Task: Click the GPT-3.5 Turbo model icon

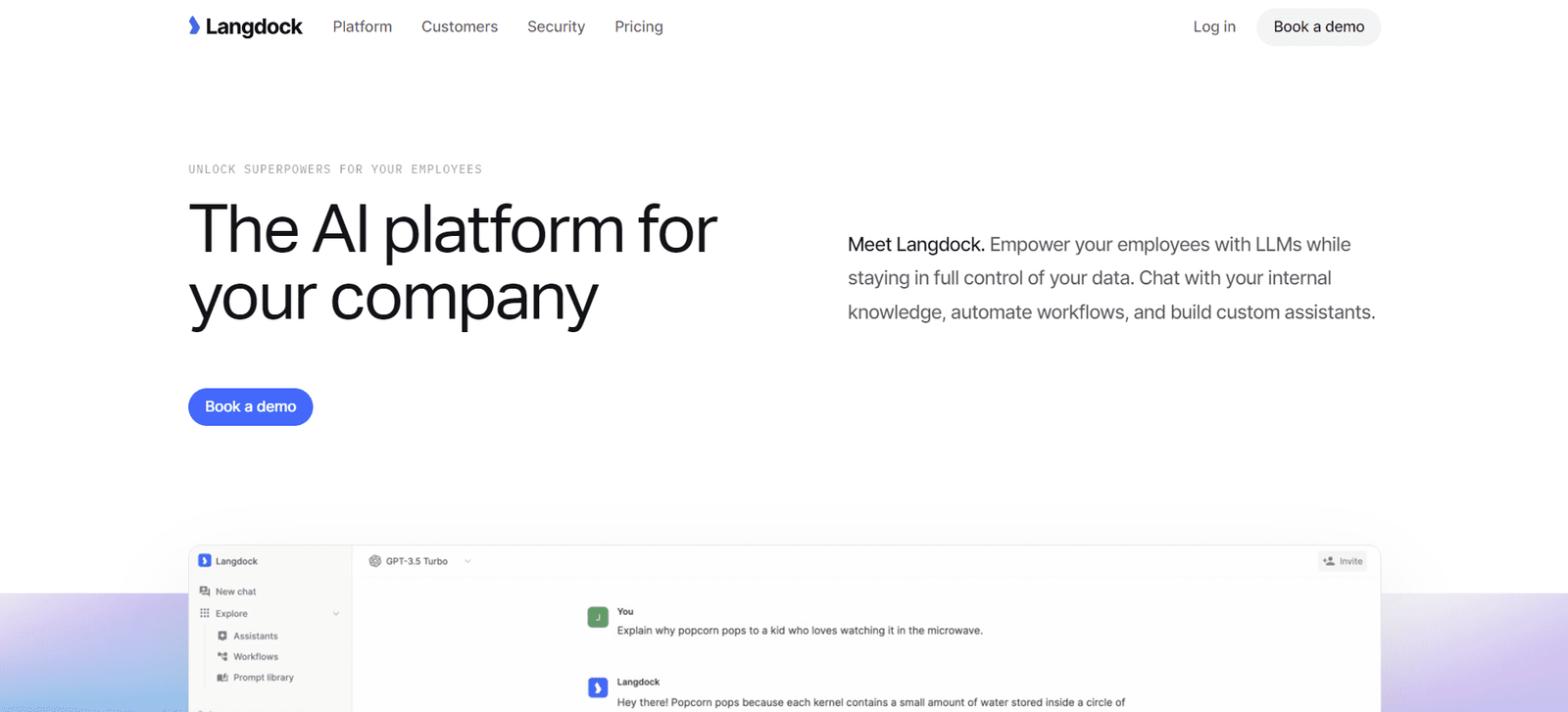Action: (x=374, y=561)
